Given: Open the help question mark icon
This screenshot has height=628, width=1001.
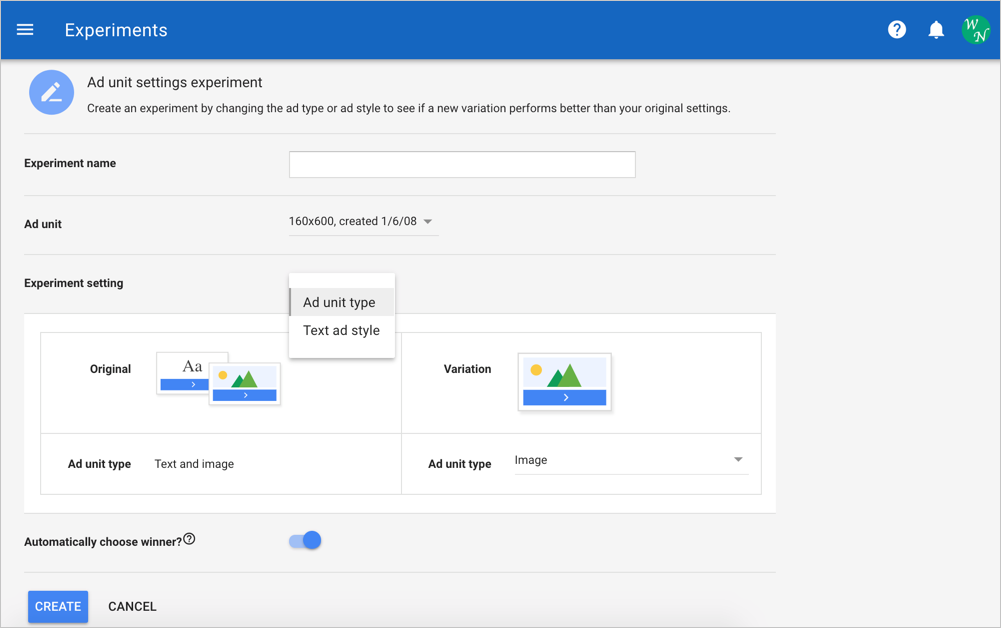Looking at the screenshot, I should [x=897, y=30].
